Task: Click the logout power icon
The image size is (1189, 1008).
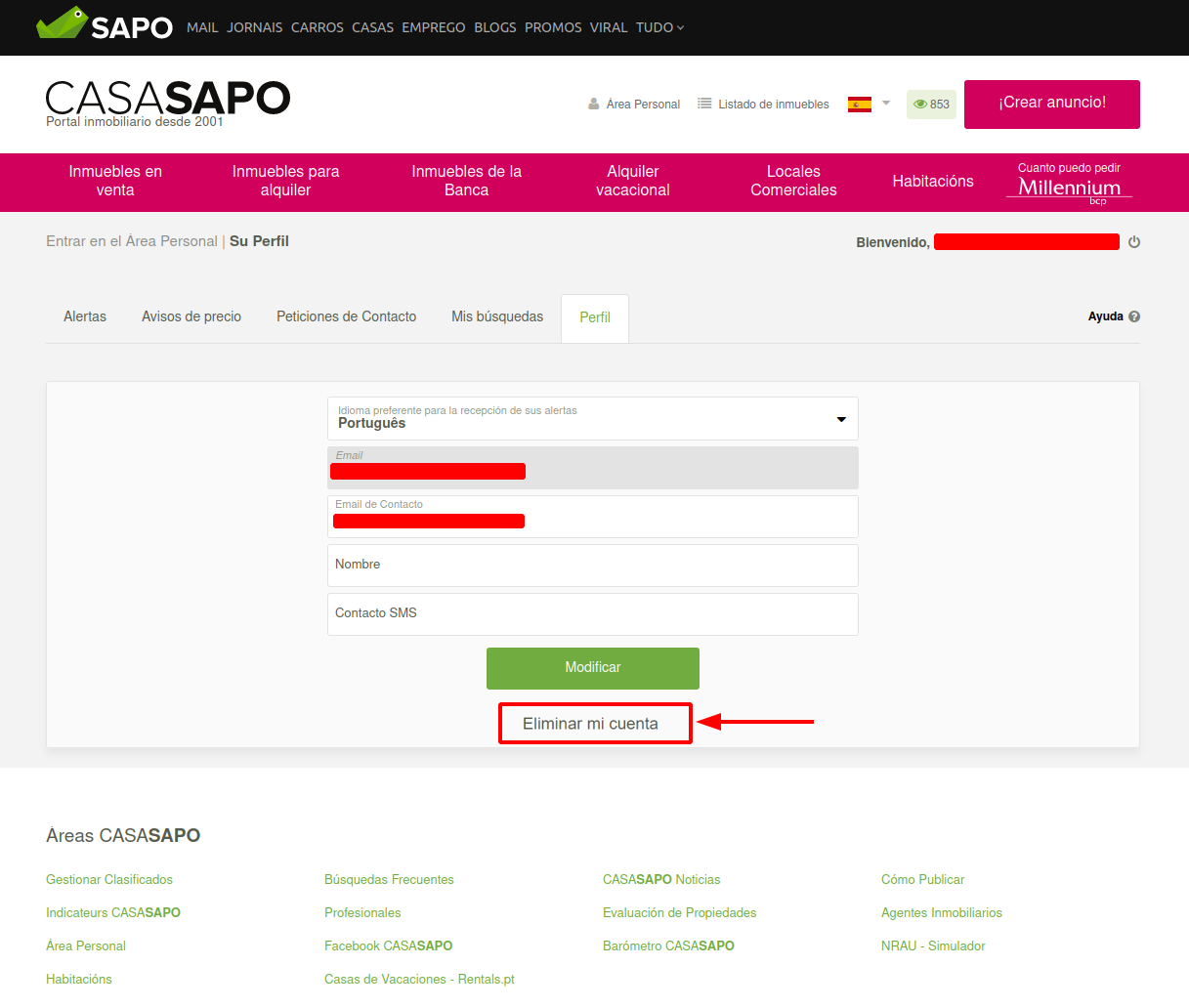Action: click(x=1134, y=242)
